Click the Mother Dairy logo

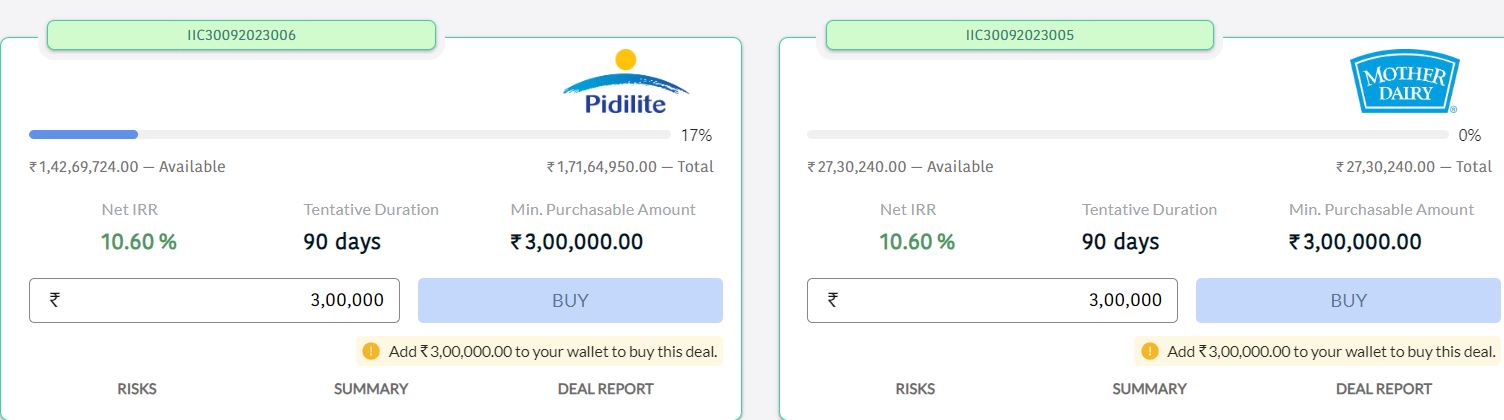1404,83
